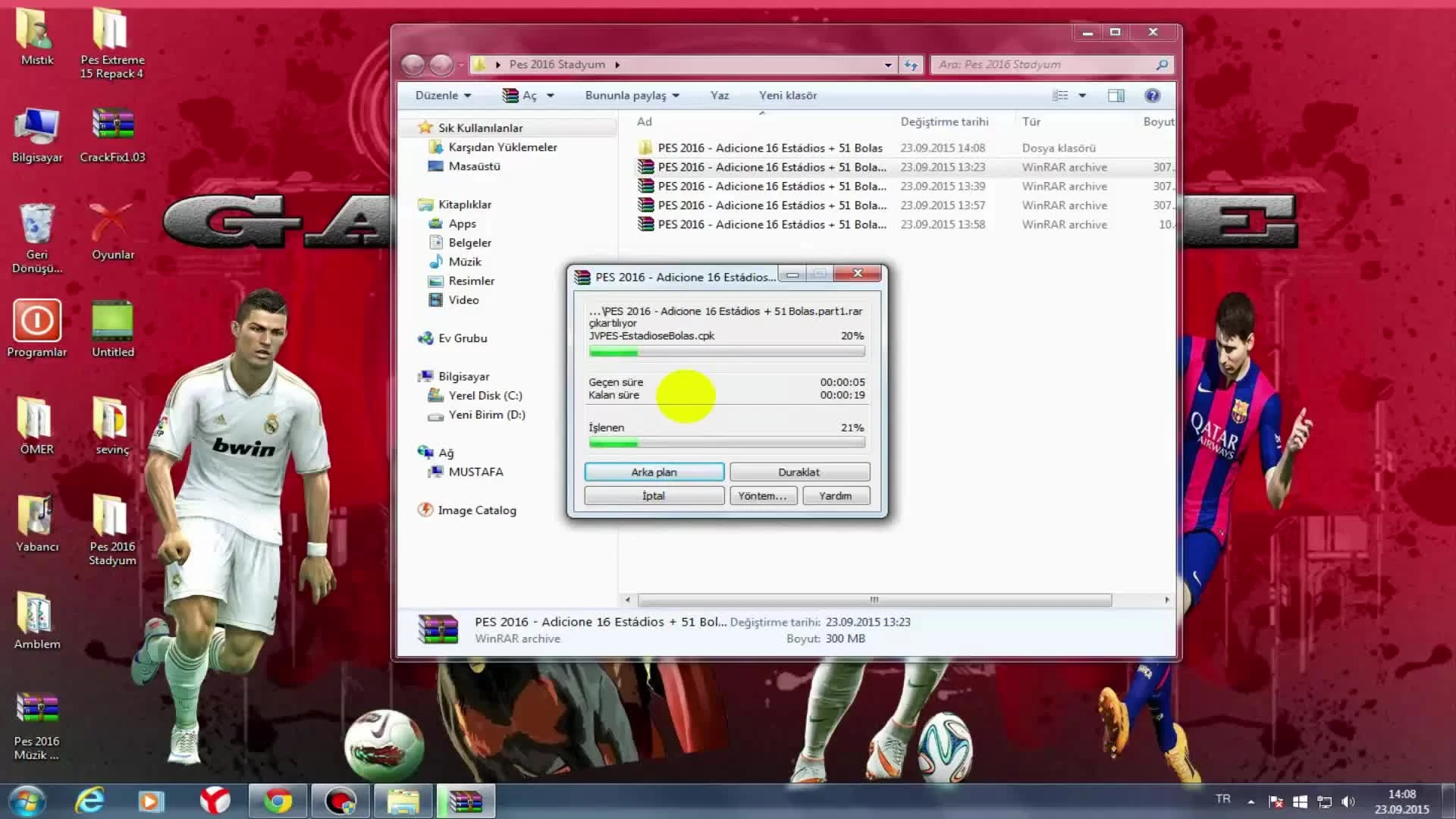Expand the Bununla paylaş dropdown

click(632, 96)
